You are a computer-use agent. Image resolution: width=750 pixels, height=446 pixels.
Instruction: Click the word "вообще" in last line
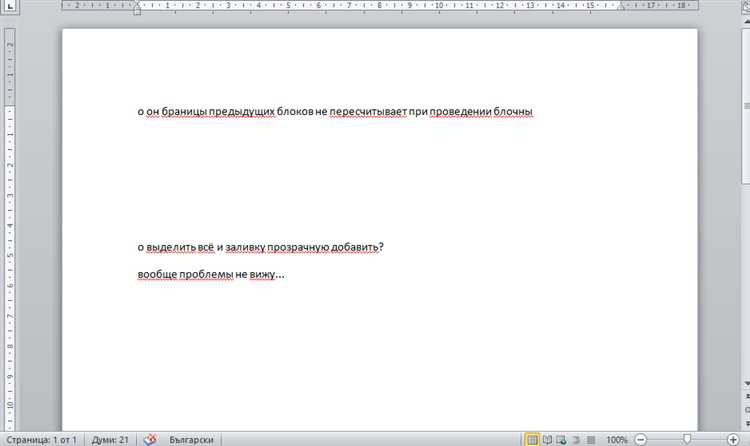[157, 275]
